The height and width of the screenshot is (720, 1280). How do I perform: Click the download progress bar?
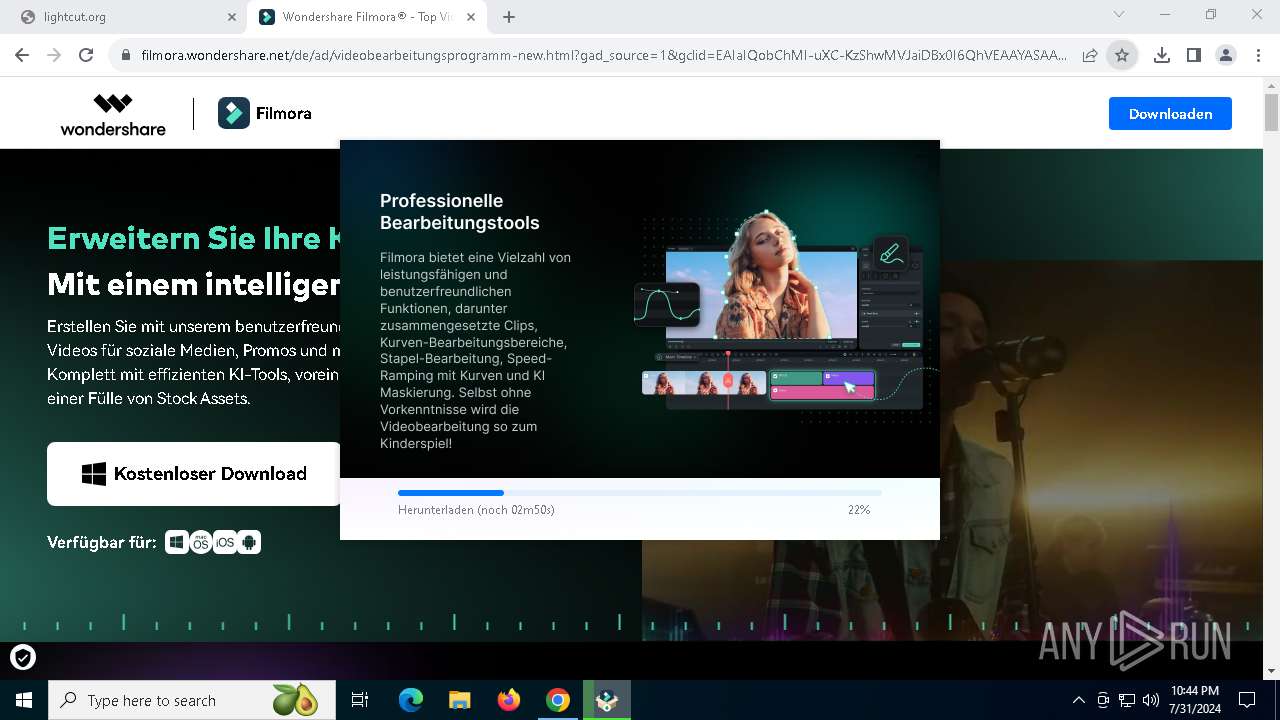click(x=640, y=493)
